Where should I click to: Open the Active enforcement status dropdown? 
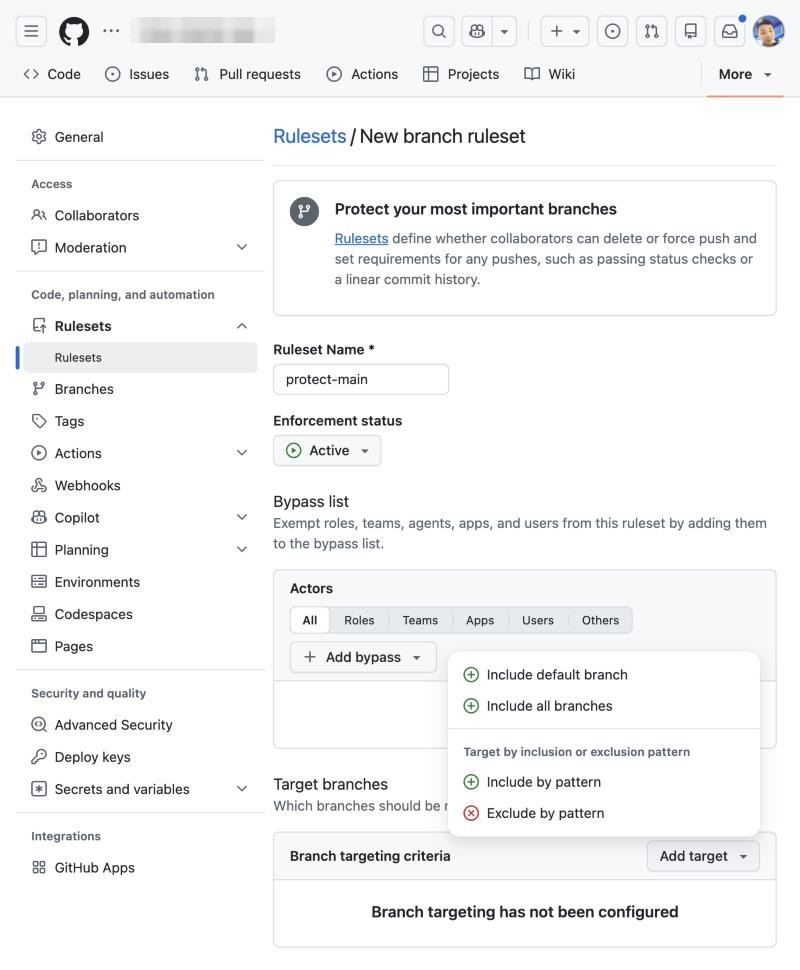(327, 450)
